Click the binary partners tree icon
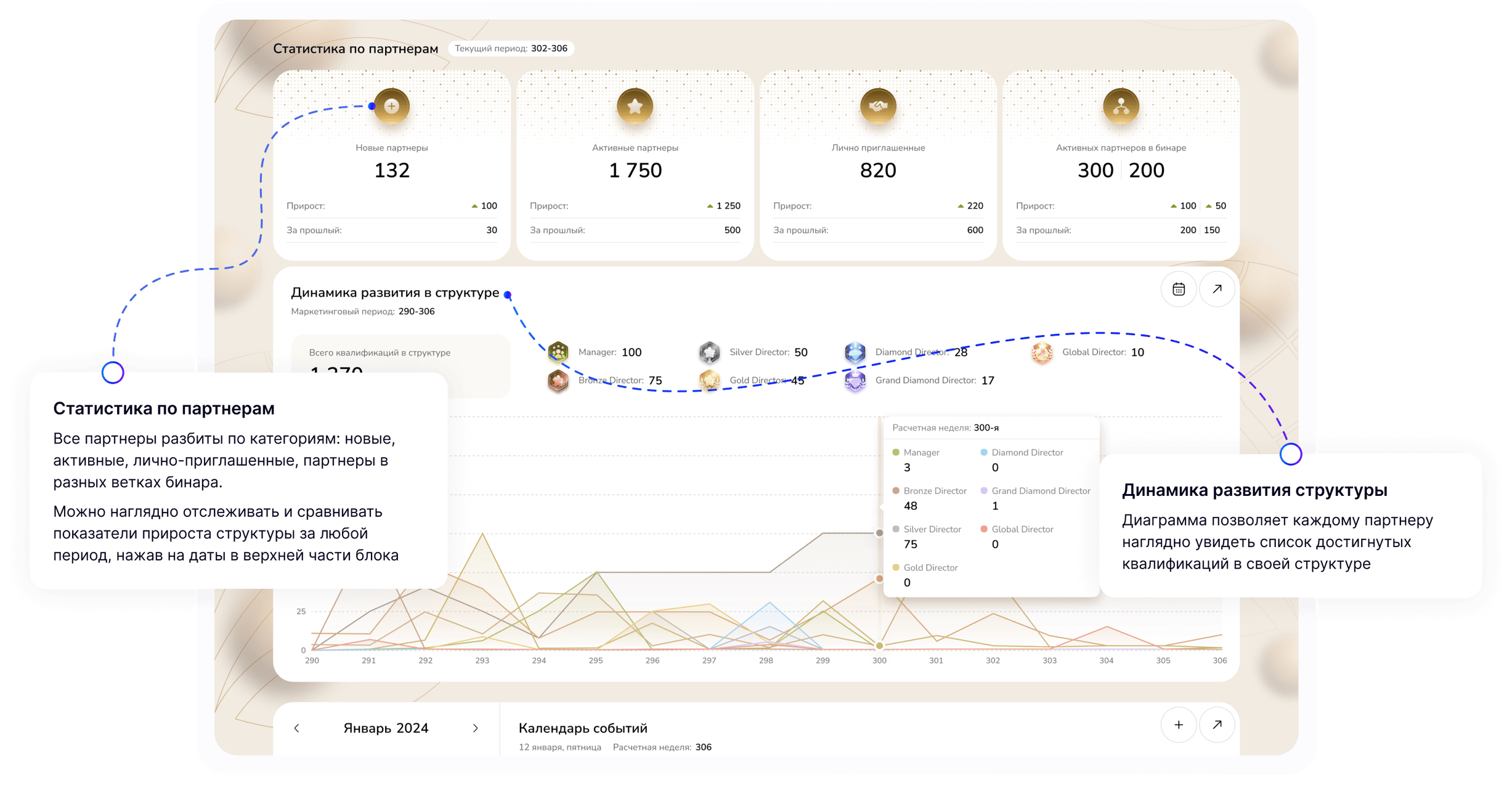 1121,106
